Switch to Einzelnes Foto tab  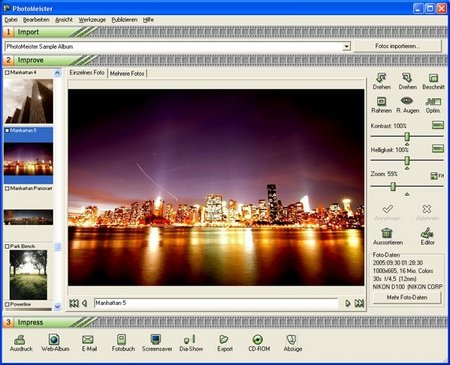(x=87, y=73)
